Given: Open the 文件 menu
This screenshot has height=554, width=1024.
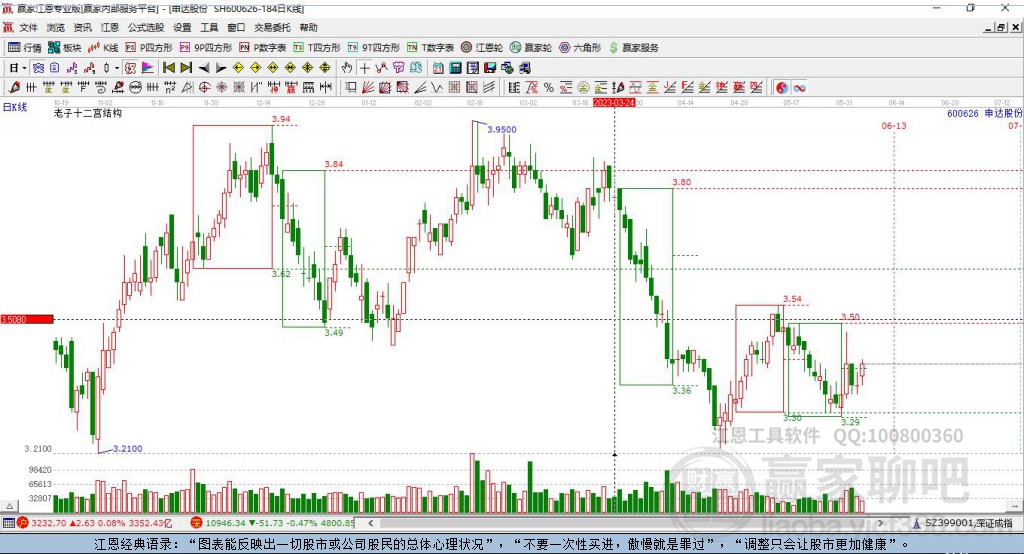Looking at the screenshot, I should coord(28,27).
